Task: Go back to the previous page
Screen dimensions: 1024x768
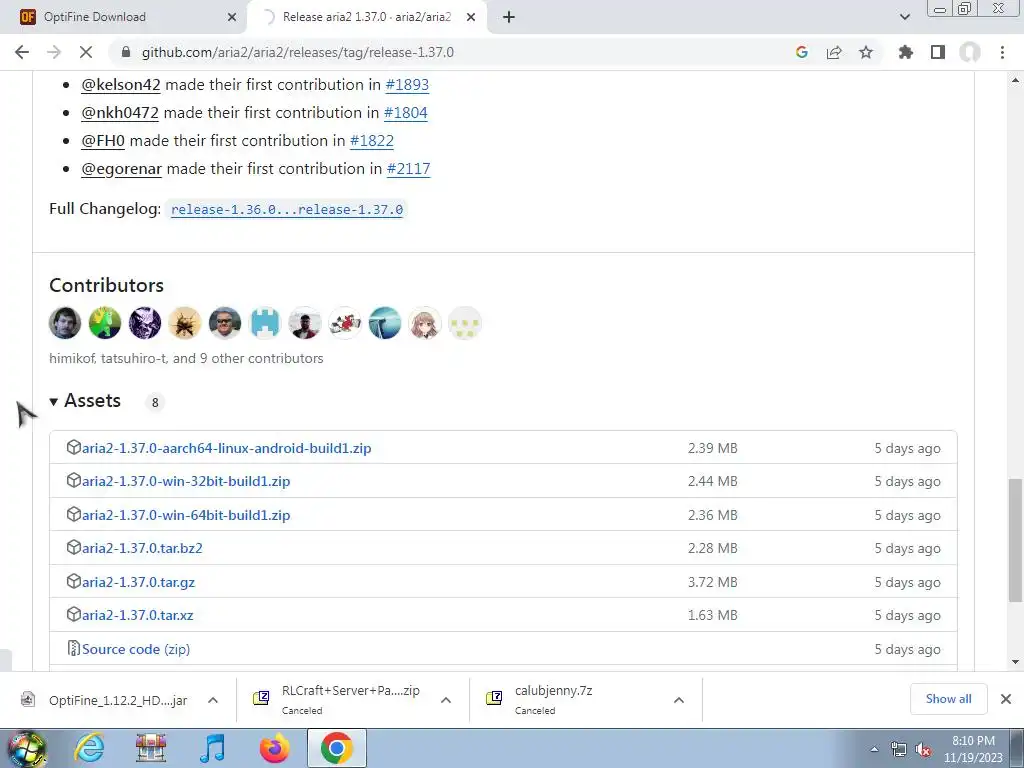Action: coord(22,52)
